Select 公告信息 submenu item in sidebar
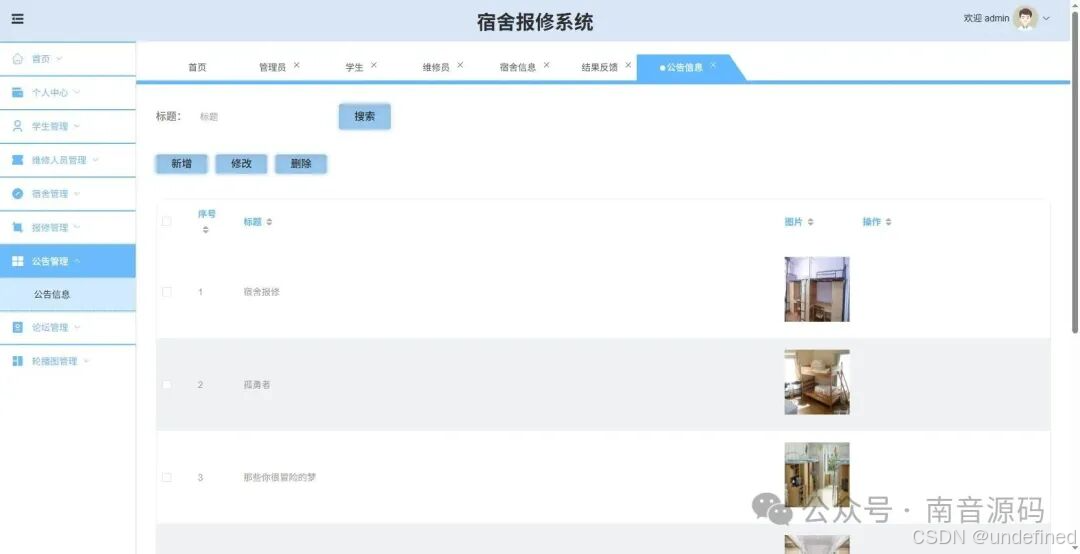1080x554 pixels. point(68,294)
